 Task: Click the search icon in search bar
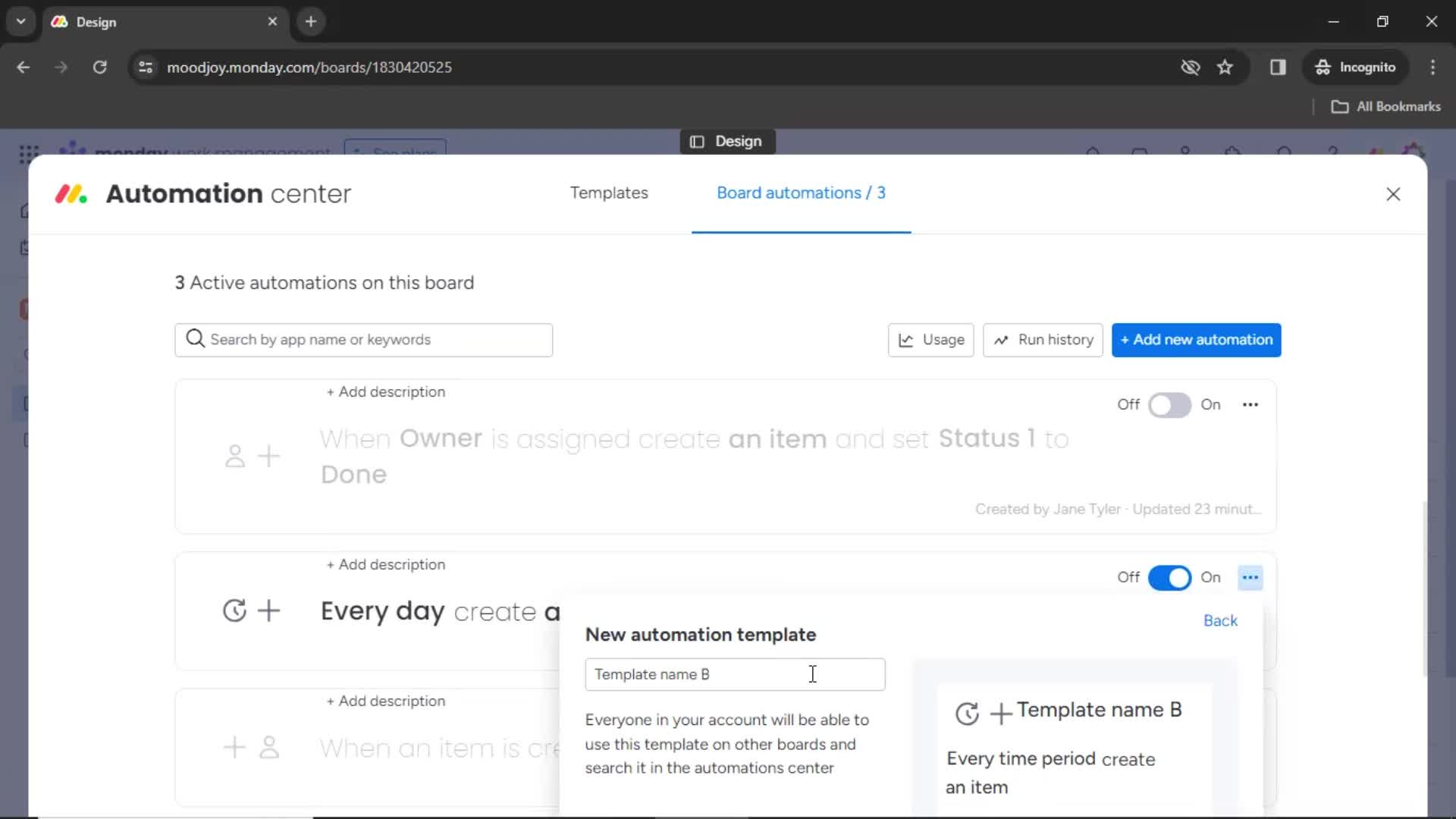point(195,339)
